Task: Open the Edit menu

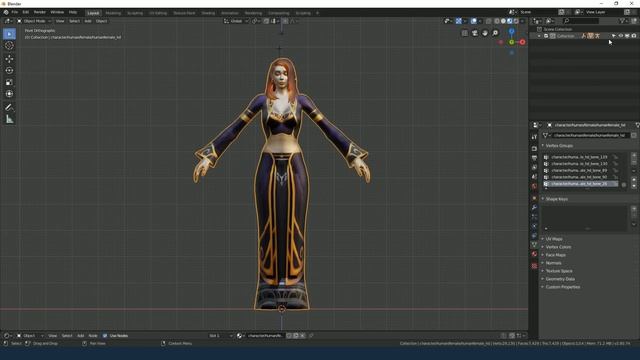Action: click(x=26, y=12)
